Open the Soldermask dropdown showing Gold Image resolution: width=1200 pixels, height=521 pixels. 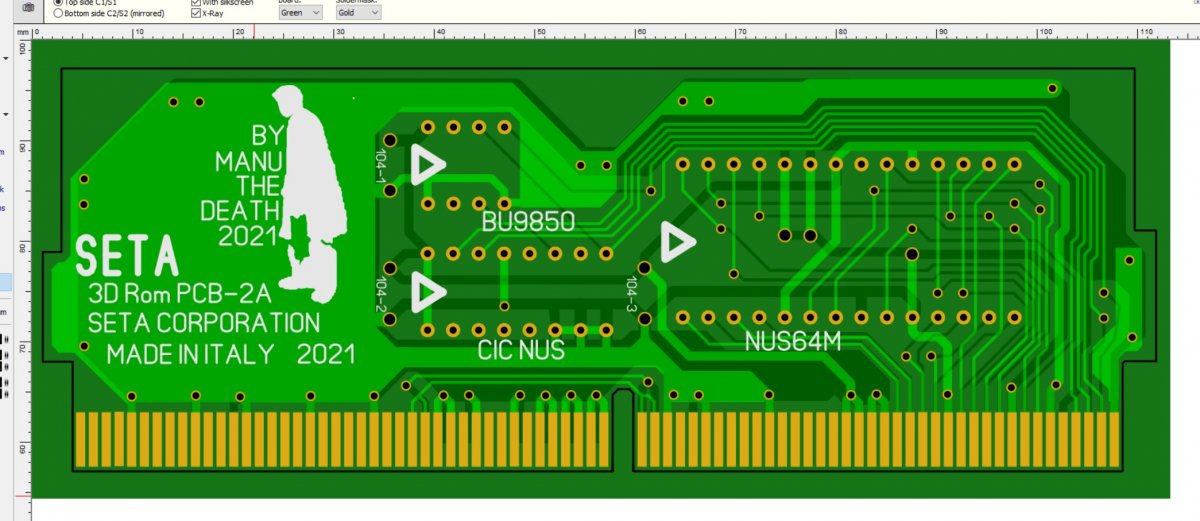click(358, 13)
